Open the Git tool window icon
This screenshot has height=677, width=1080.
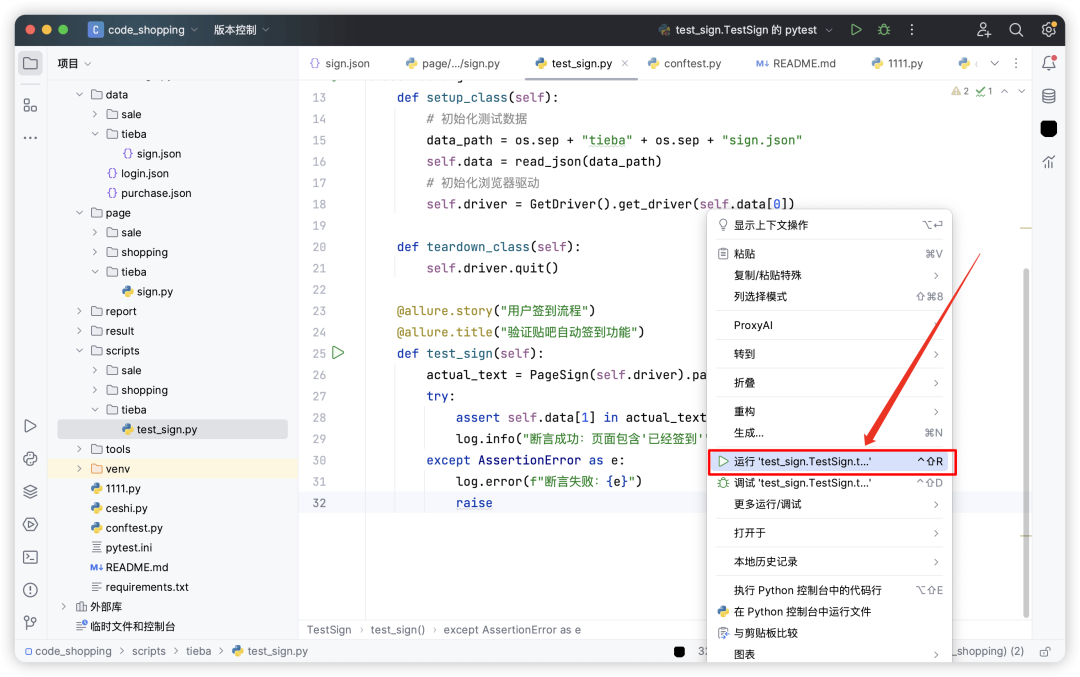coord(30,623)
